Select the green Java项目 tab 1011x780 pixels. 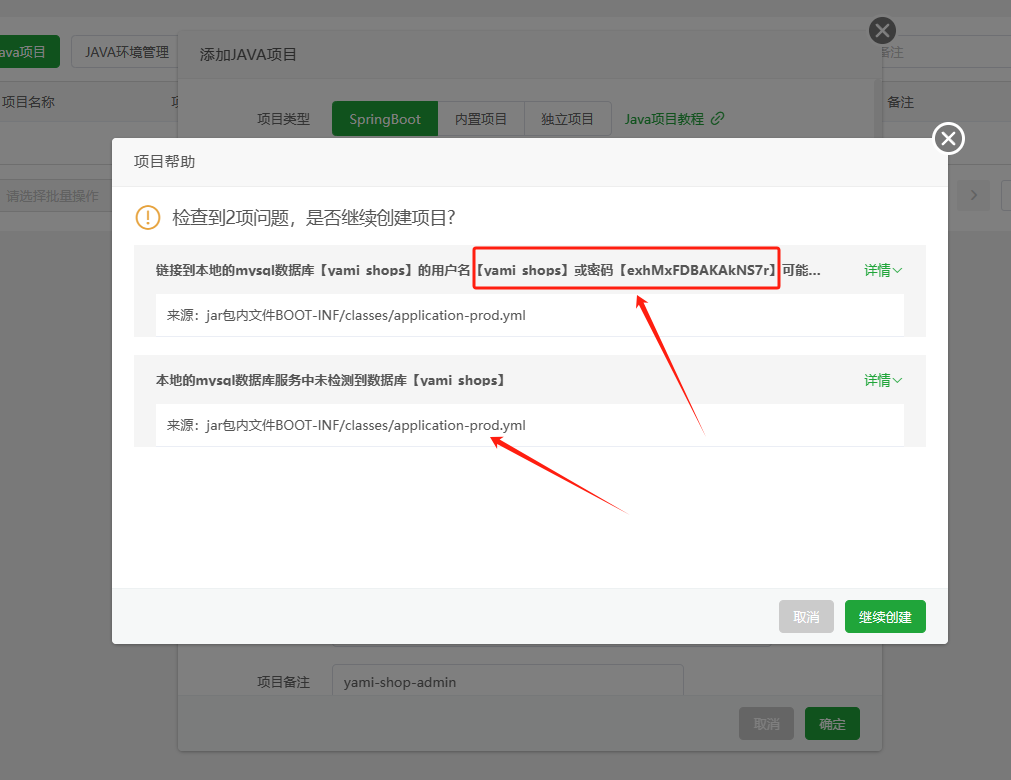pyautogui.click(x=25, y=50)
